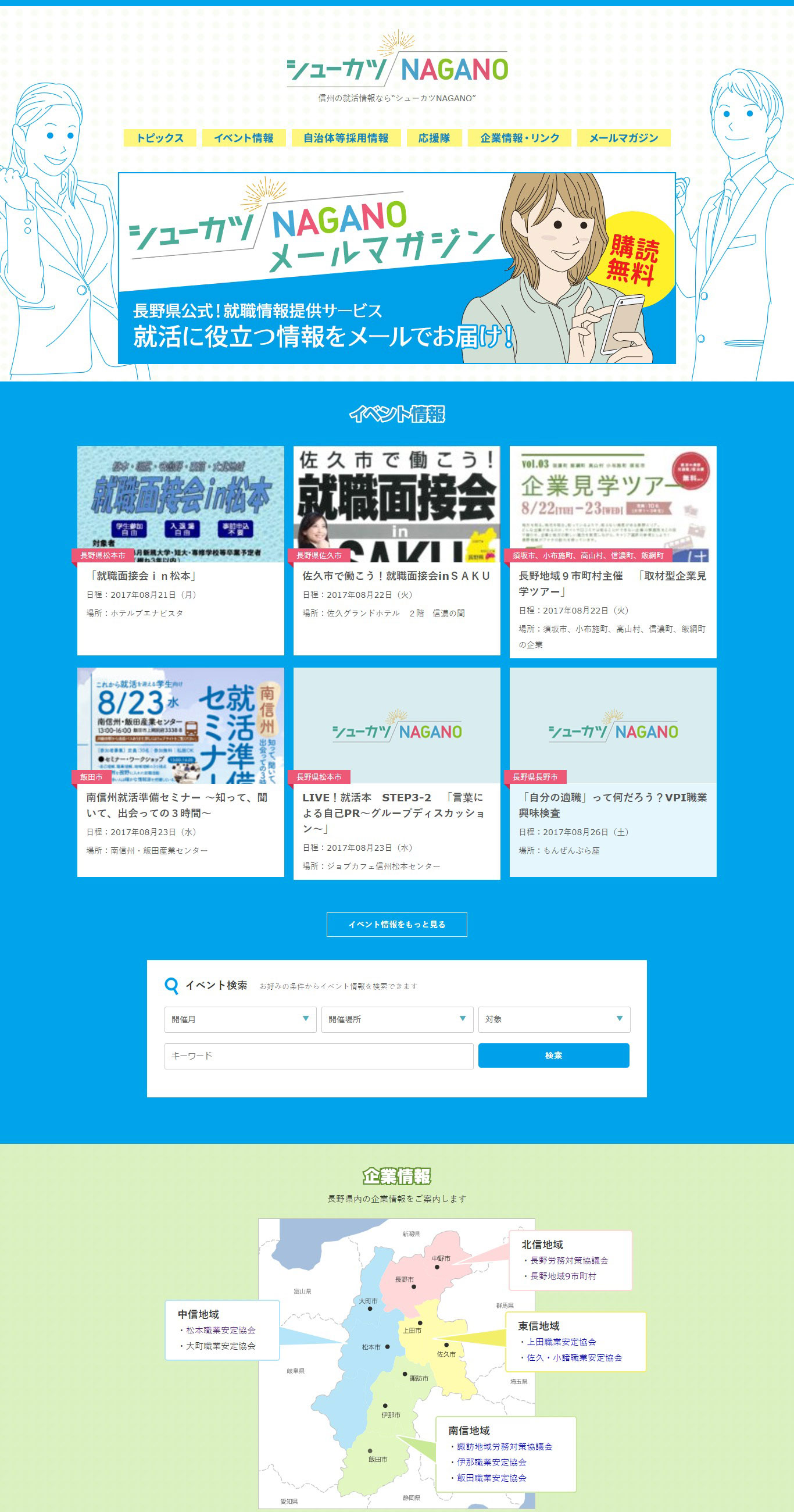
Task: Open 飯田職業安定協会 link
Action: point(491,1478)
